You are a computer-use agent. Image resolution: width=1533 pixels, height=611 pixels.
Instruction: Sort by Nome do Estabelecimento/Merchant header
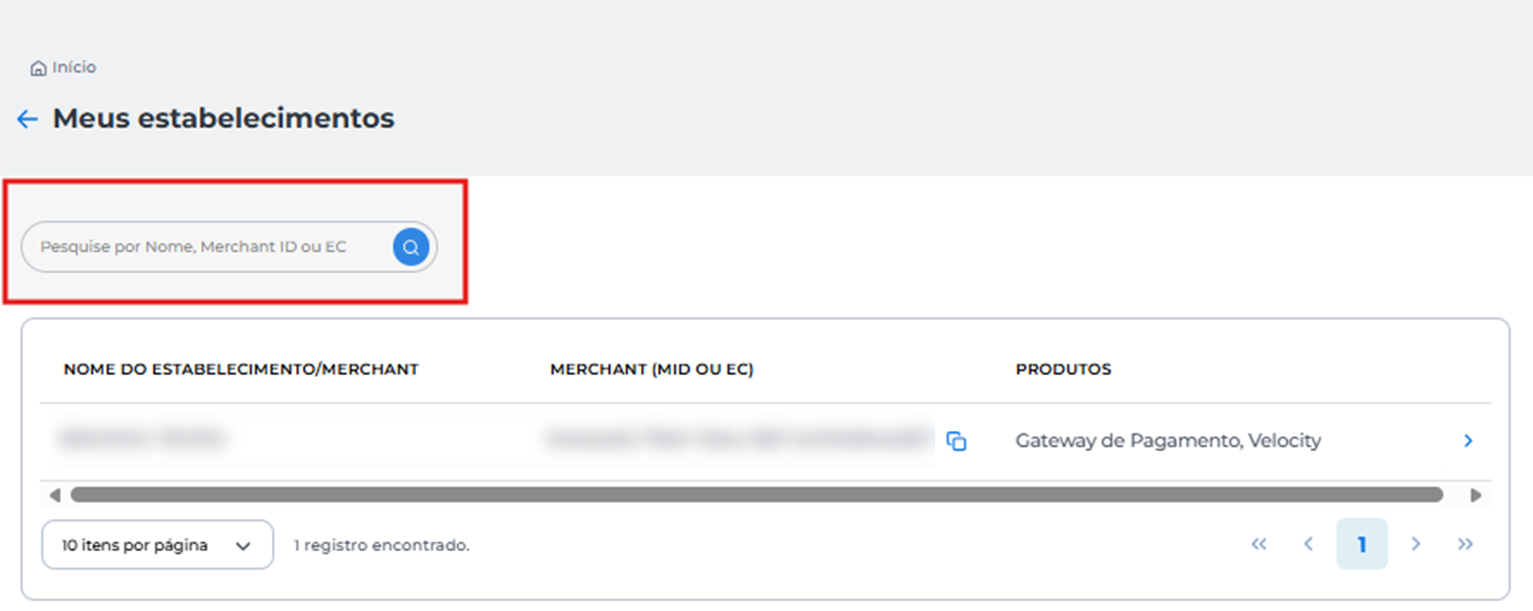(x=241, y=370)
